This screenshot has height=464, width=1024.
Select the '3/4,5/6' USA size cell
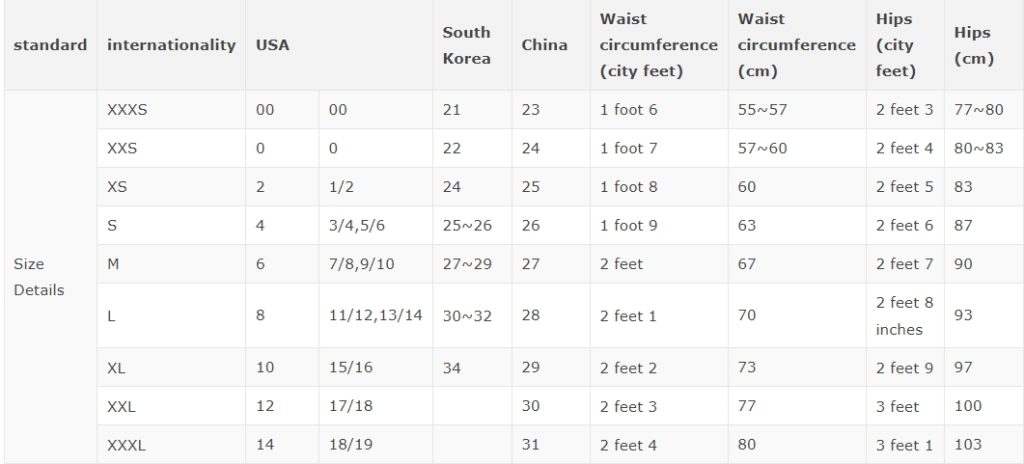pyautogui.click(x=376, y=225)
